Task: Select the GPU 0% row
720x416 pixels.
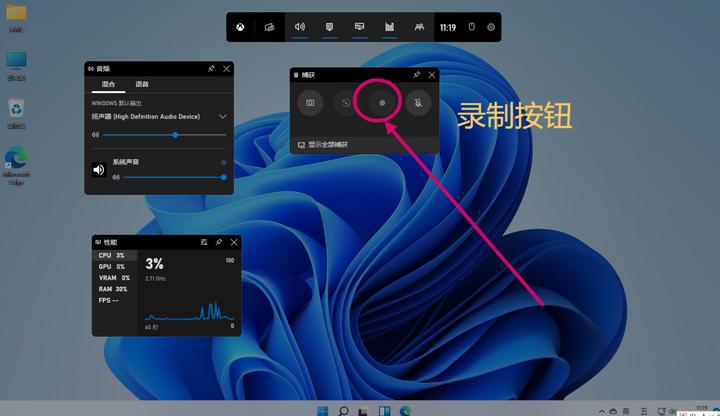Action: coord(115,266)
